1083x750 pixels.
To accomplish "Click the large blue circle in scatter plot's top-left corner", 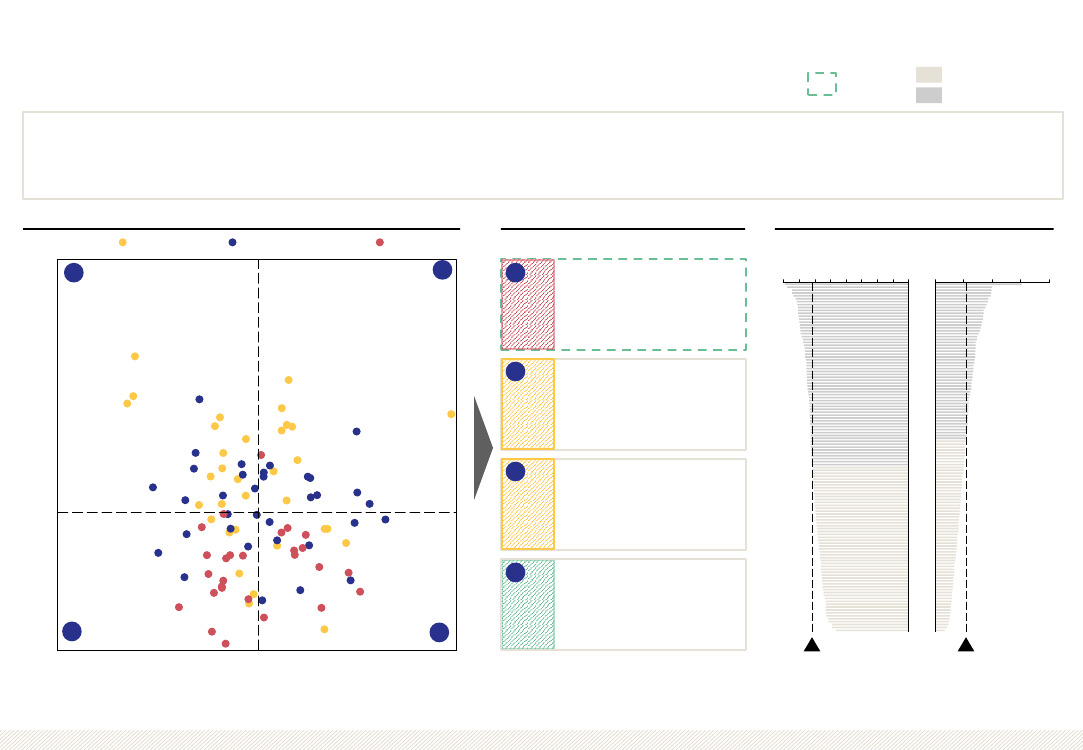I will coord(74,273).
